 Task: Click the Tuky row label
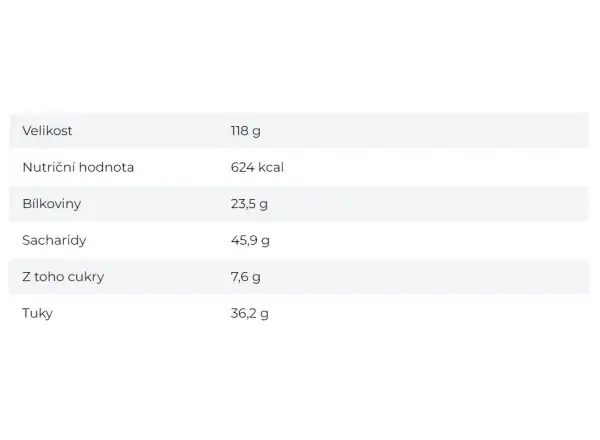click(38, 313)
